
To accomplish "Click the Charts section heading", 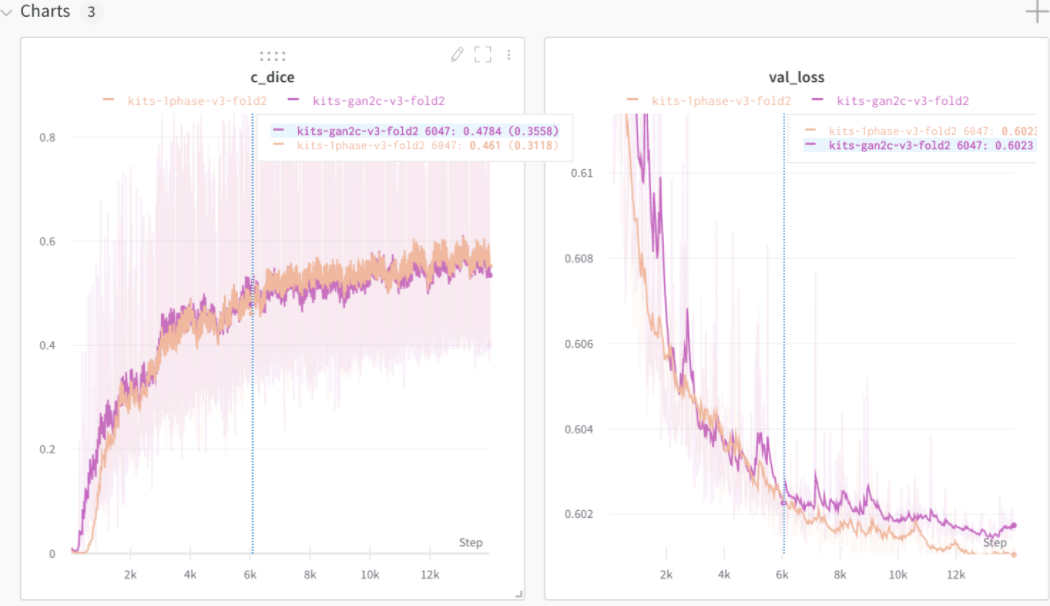I will 45,11.
